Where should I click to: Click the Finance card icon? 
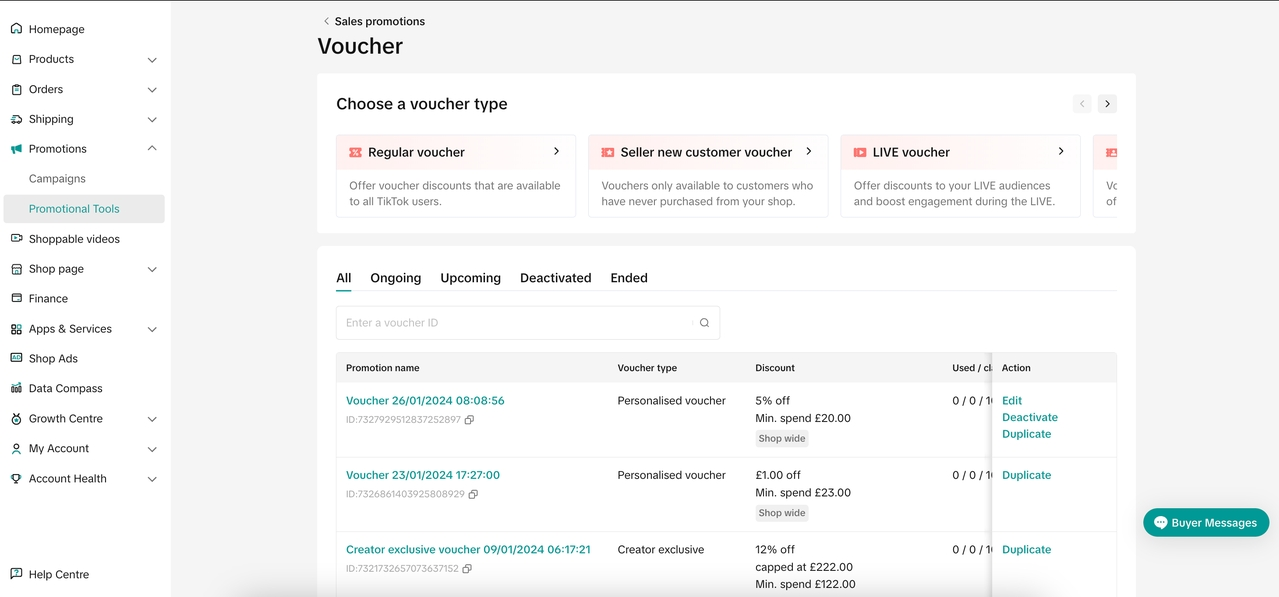tap(16, 298)
